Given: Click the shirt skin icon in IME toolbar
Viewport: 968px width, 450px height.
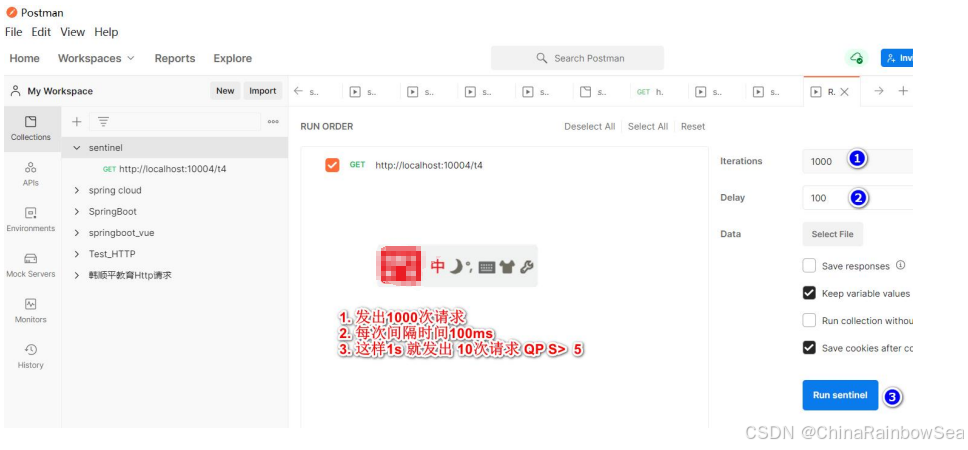Looking at the screenshot, I should (x=507, y=267).
